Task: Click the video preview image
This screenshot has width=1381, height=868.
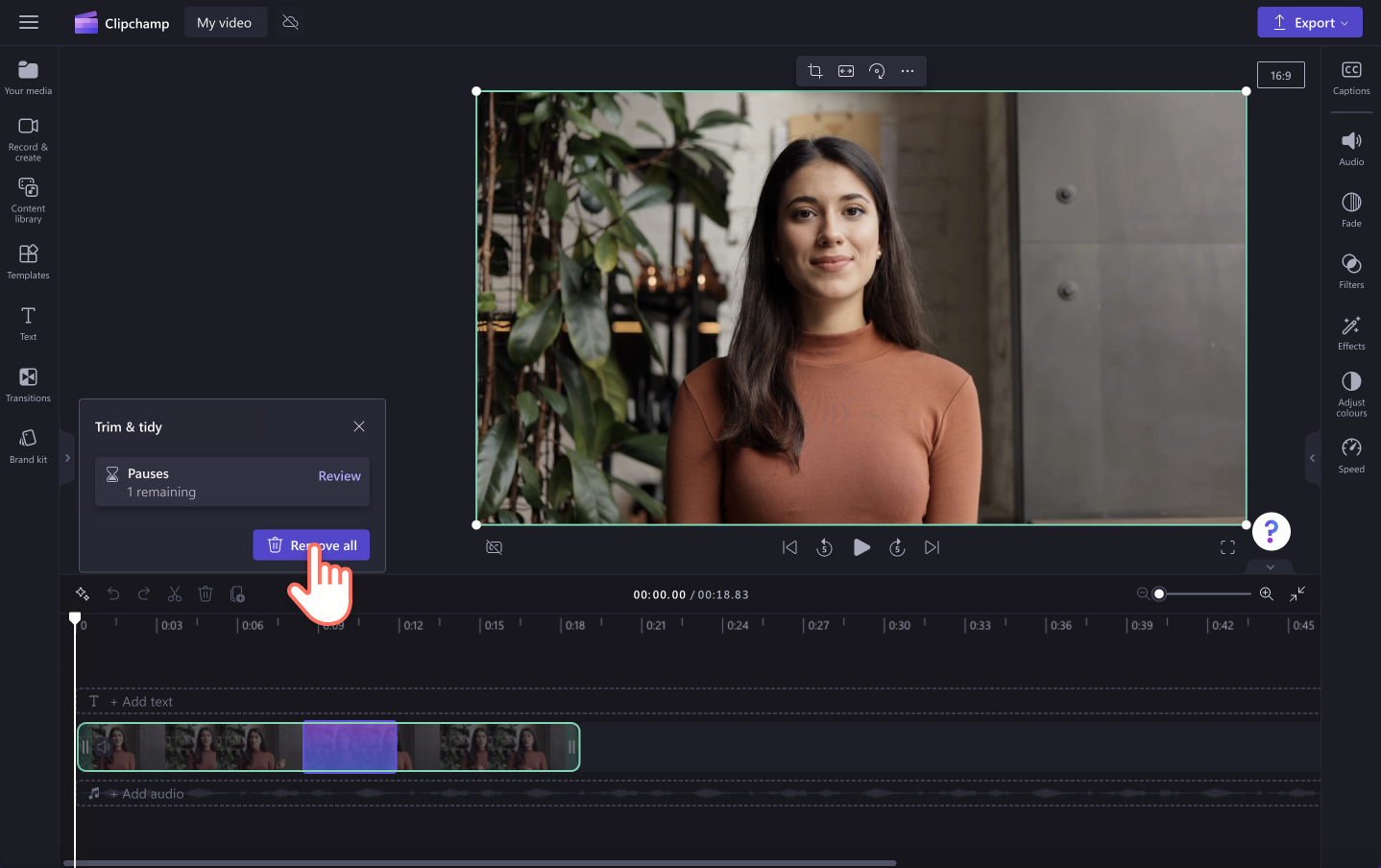Action: pyautogui.click(x=861, y=307)
